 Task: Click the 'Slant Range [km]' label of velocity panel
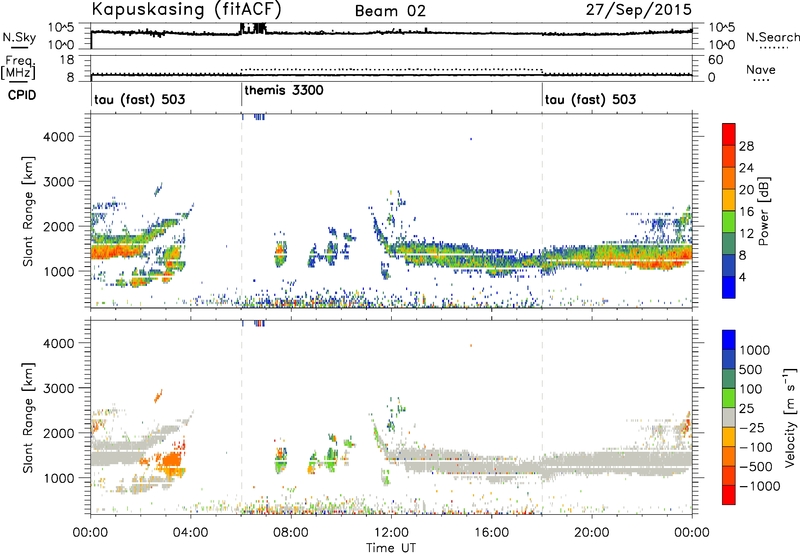[28, 418]
